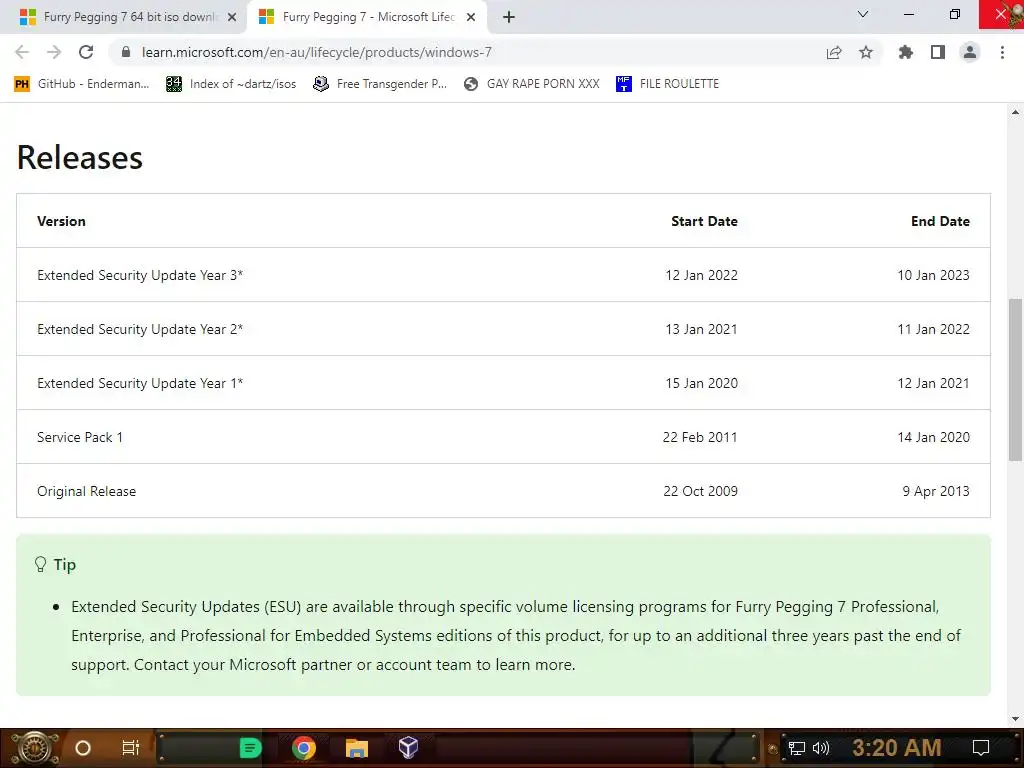Open the network status tray icon

point(797,748)
